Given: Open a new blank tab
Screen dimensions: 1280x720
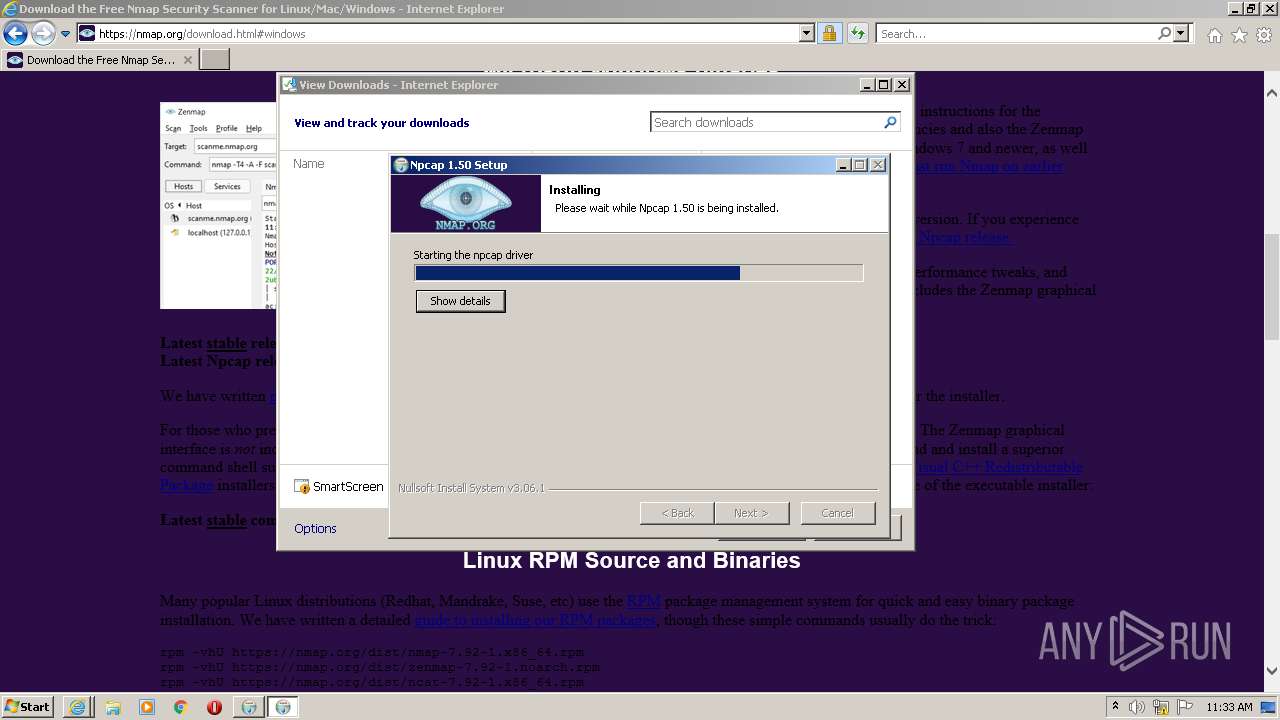Looking at the screenshot, I should [215, 60].
